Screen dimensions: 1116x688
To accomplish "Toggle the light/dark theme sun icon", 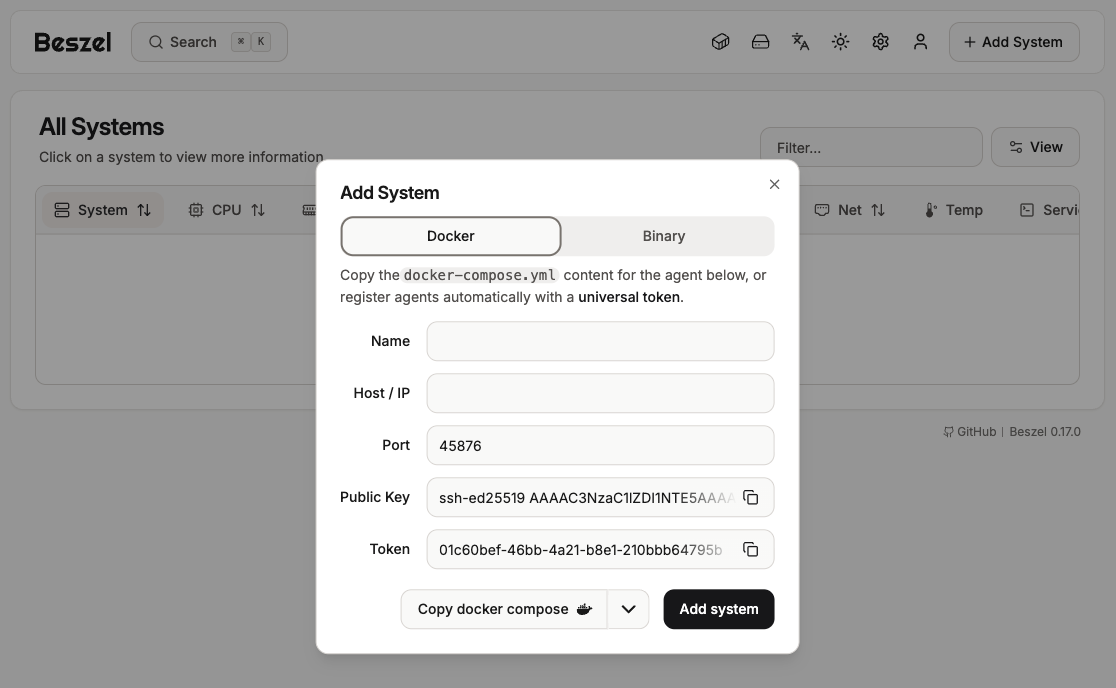I will [841, 42].
